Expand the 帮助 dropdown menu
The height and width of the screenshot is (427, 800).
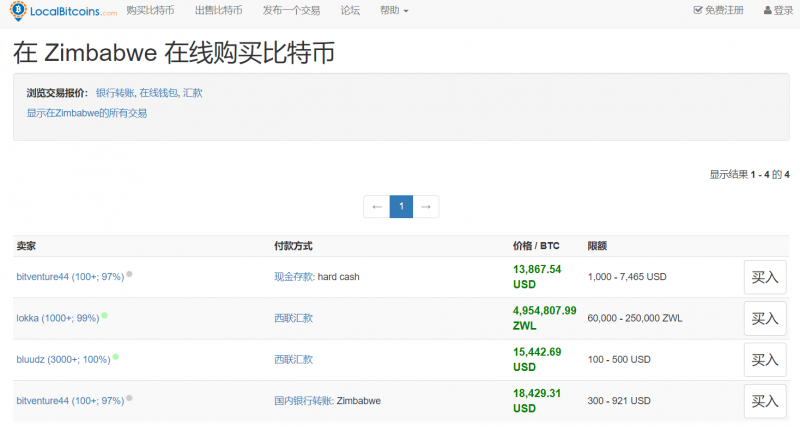point(394,10)
